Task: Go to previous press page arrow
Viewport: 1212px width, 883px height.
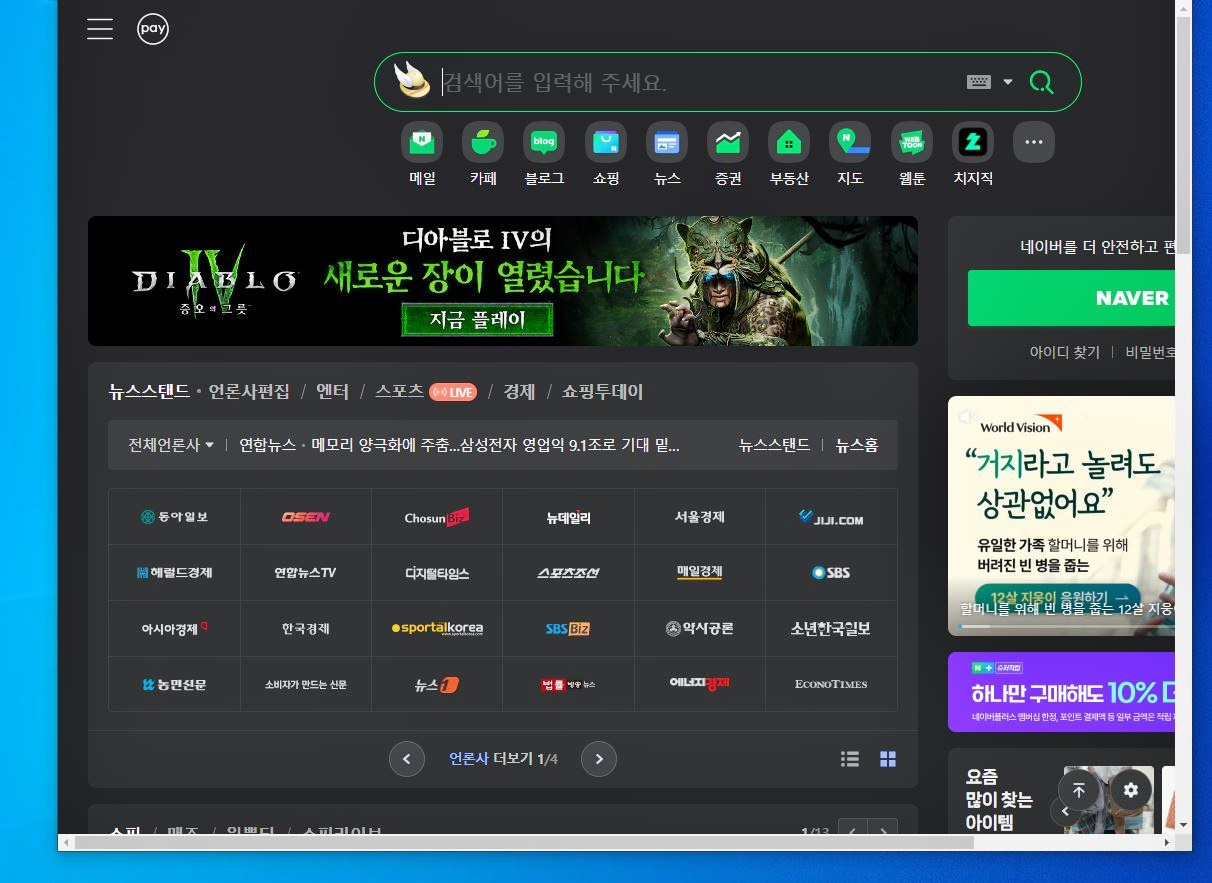Action: tap(406, 759)
